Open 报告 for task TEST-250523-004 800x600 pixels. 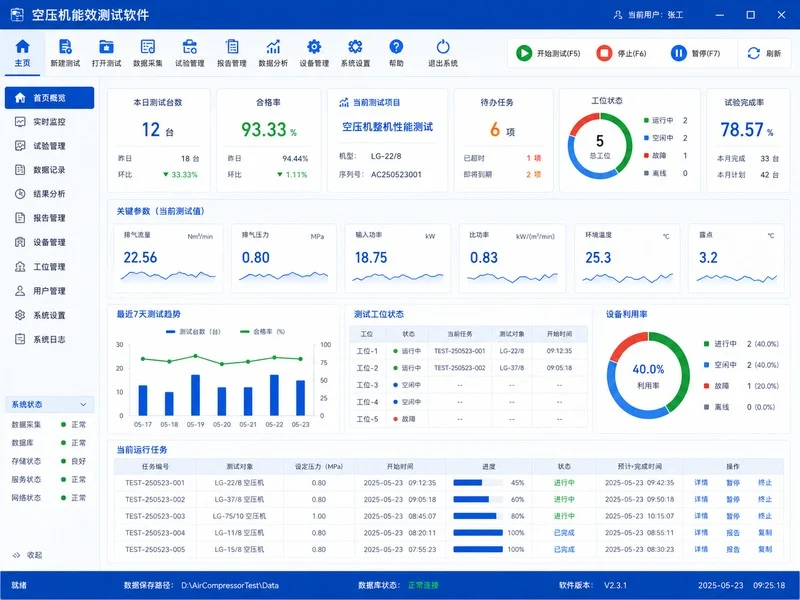pos(733,533)
